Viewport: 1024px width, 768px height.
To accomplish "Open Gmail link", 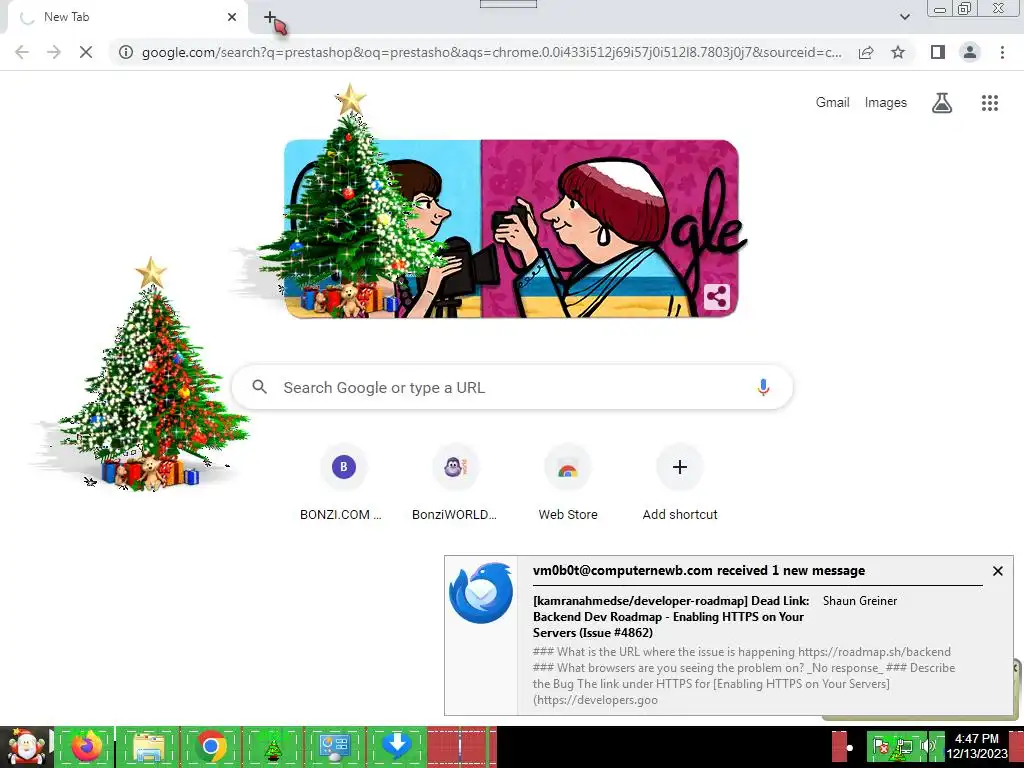I will (832, 103).
